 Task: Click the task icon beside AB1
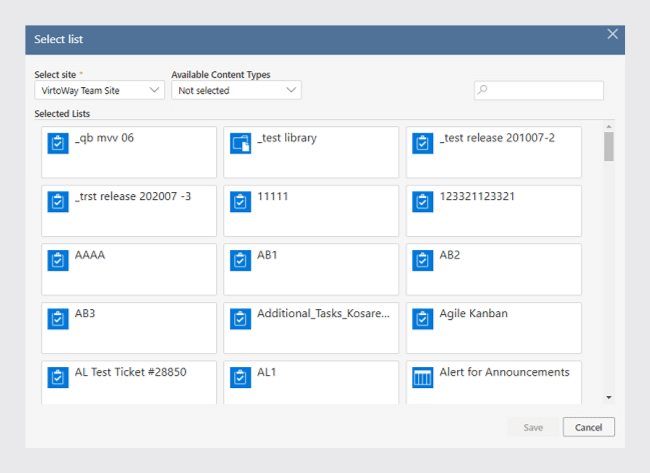click(240, 260)
